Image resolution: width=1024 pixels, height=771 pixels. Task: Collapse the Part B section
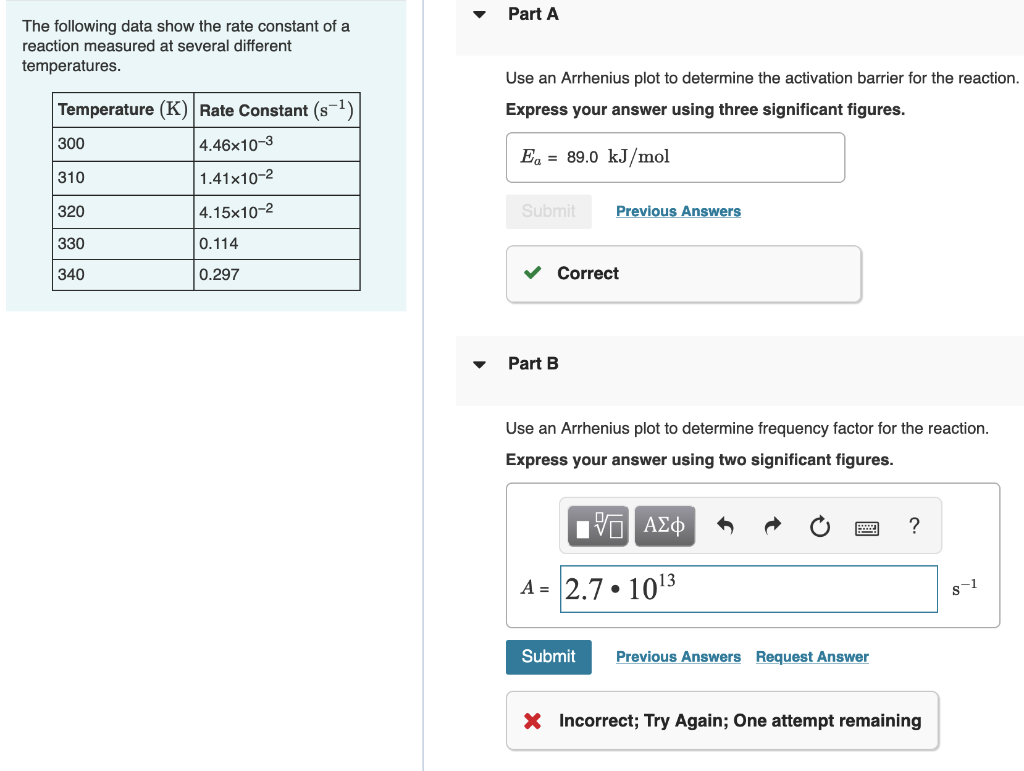click(x=479, y=363)
